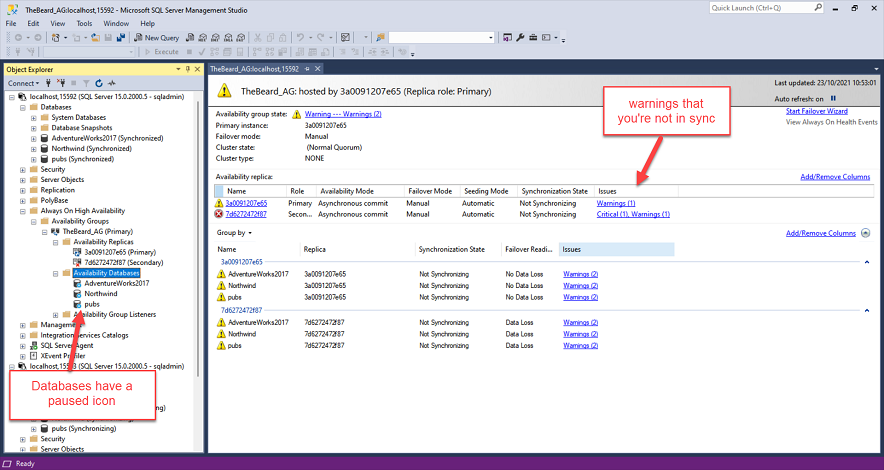Click the Issues column header in database grid
The height and width of the screenshot is (470, 884).
pos(617,250)
